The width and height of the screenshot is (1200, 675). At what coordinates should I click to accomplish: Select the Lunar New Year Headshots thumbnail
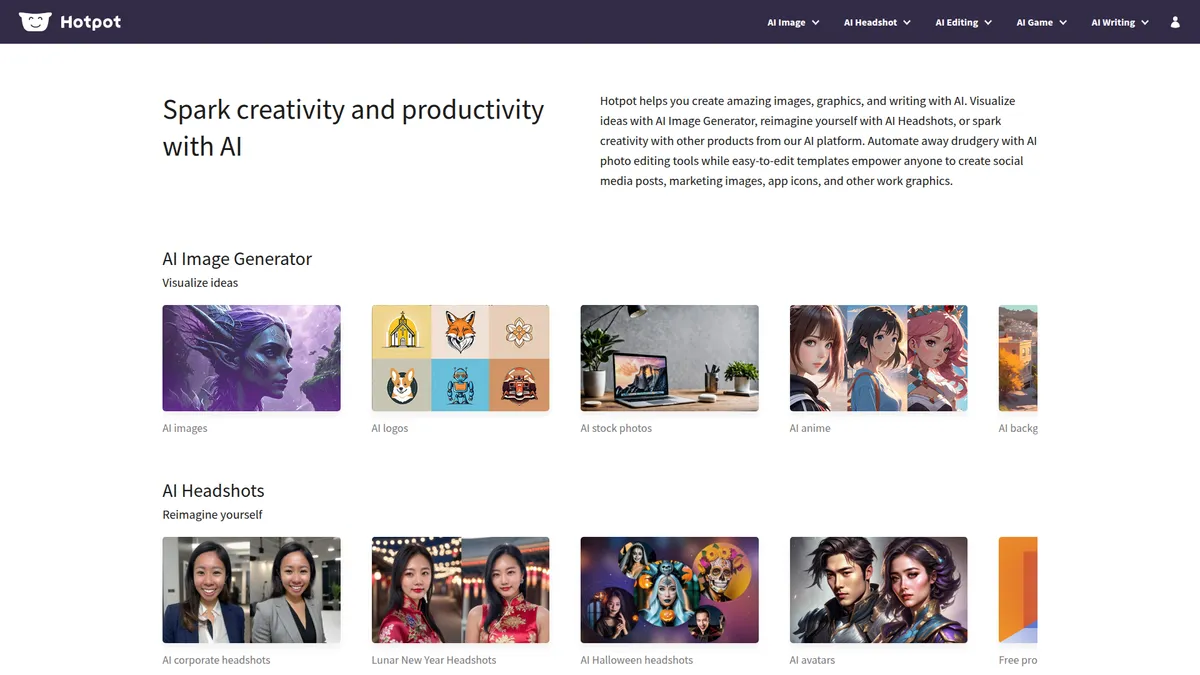[460, 590]
